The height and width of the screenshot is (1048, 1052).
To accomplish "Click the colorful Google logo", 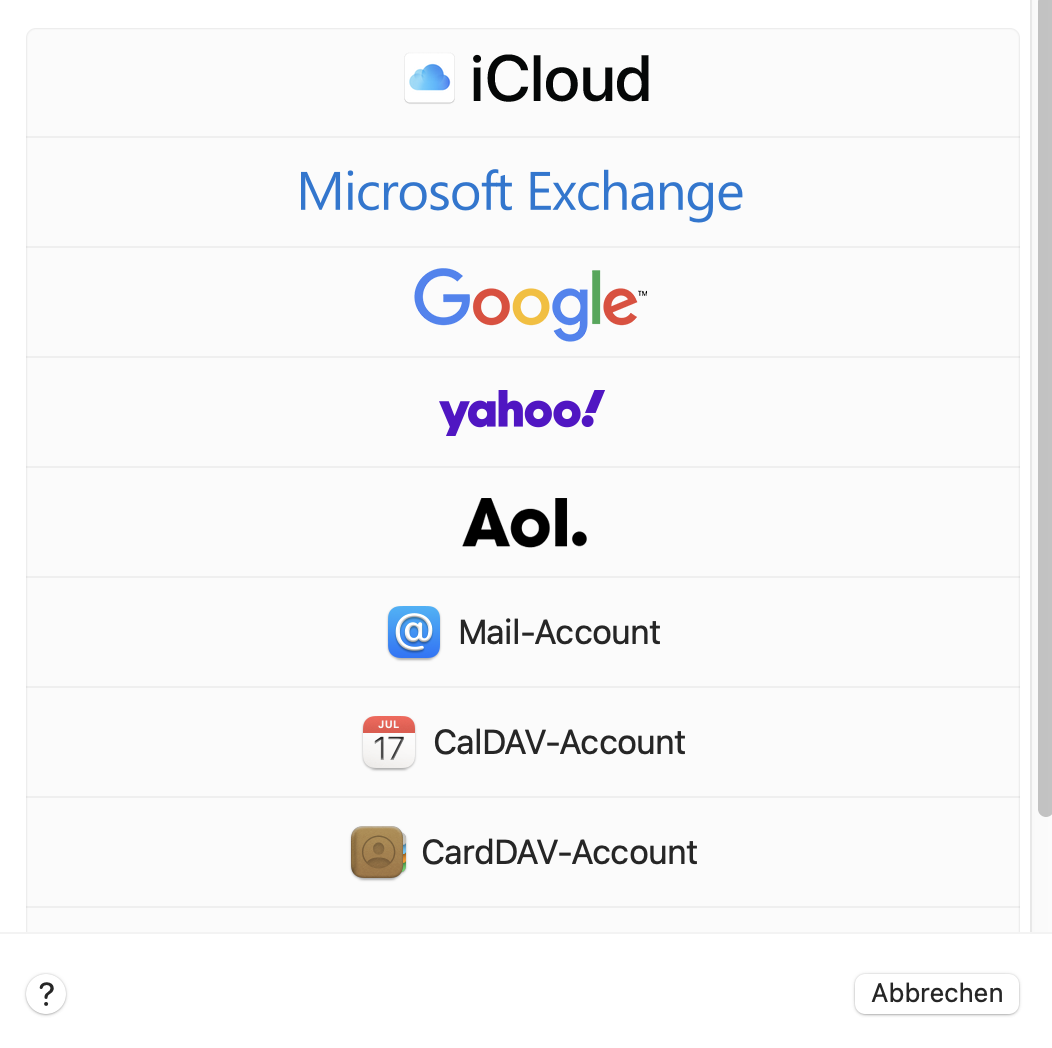I will point(529,302).
